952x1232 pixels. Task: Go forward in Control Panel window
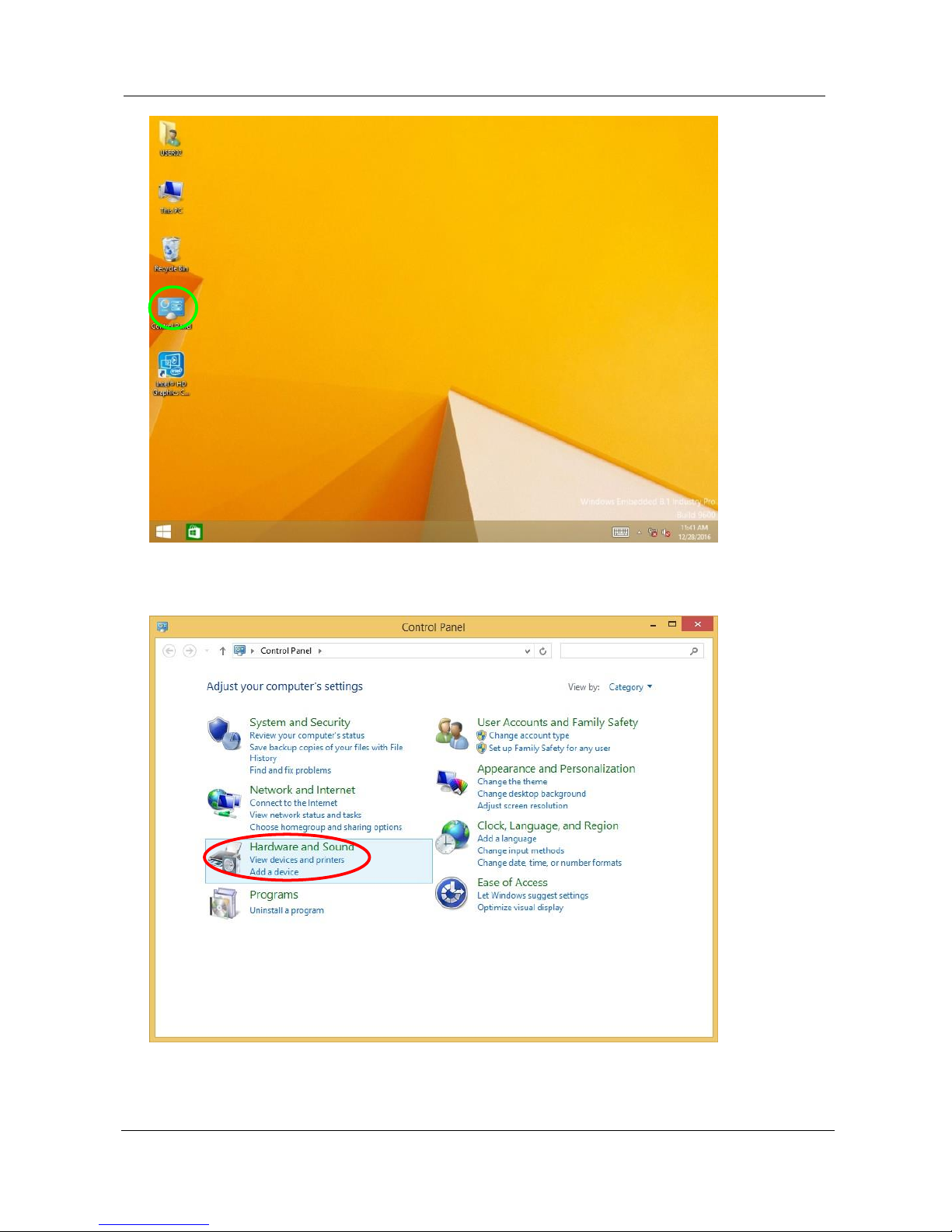pos(190,651)
